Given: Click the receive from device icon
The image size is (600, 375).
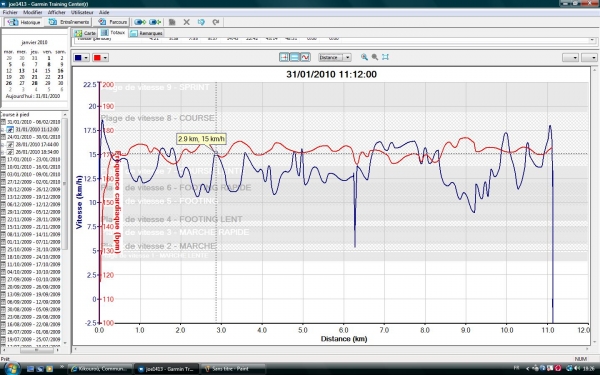Looking at the screenshot, I should pos(155,22).
